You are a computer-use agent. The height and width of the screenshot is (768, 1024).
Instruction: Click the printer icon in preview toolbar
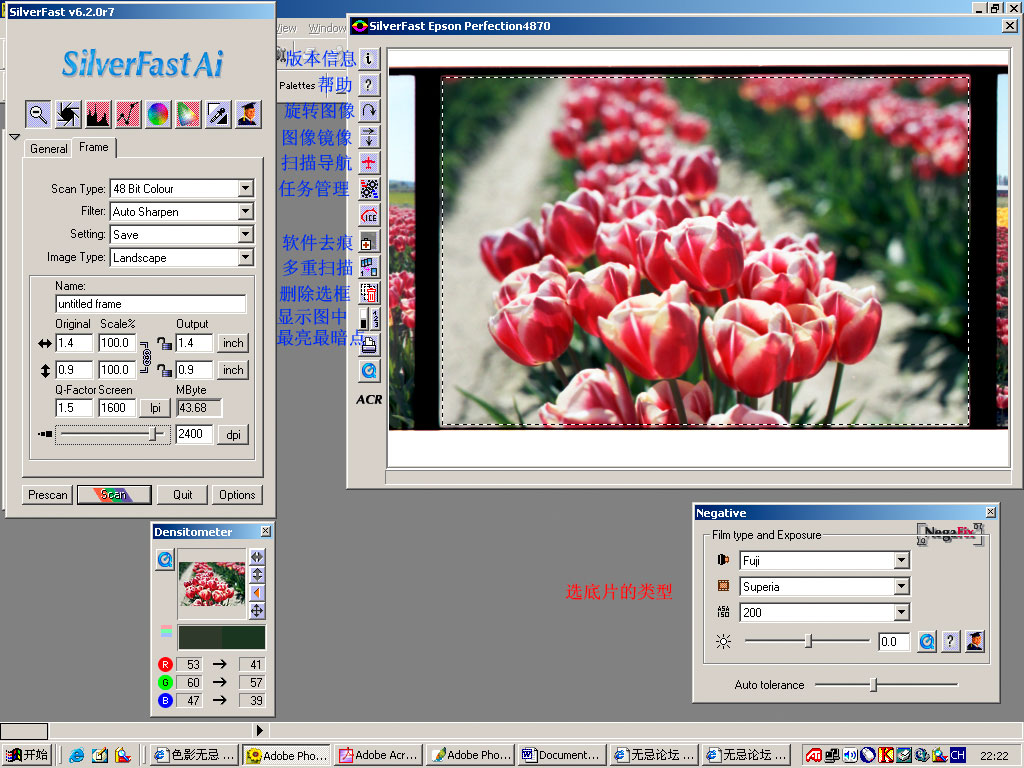click(x=369, y=345)
